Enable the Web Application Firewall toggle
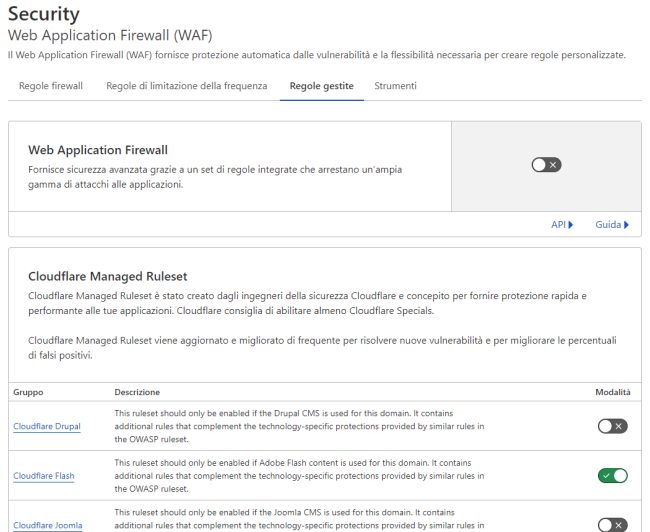This screenshot has width=650, height=532. pyautogui.click(x=546, y=165)
